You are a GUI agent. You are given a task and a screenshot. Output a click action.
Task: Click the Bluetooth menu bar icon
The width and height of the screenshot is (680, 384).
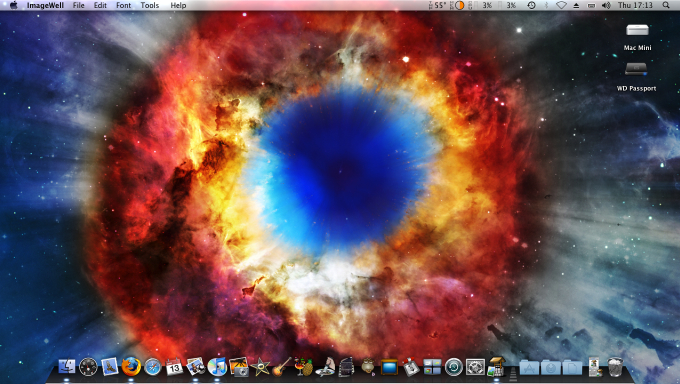pos(546,5)
